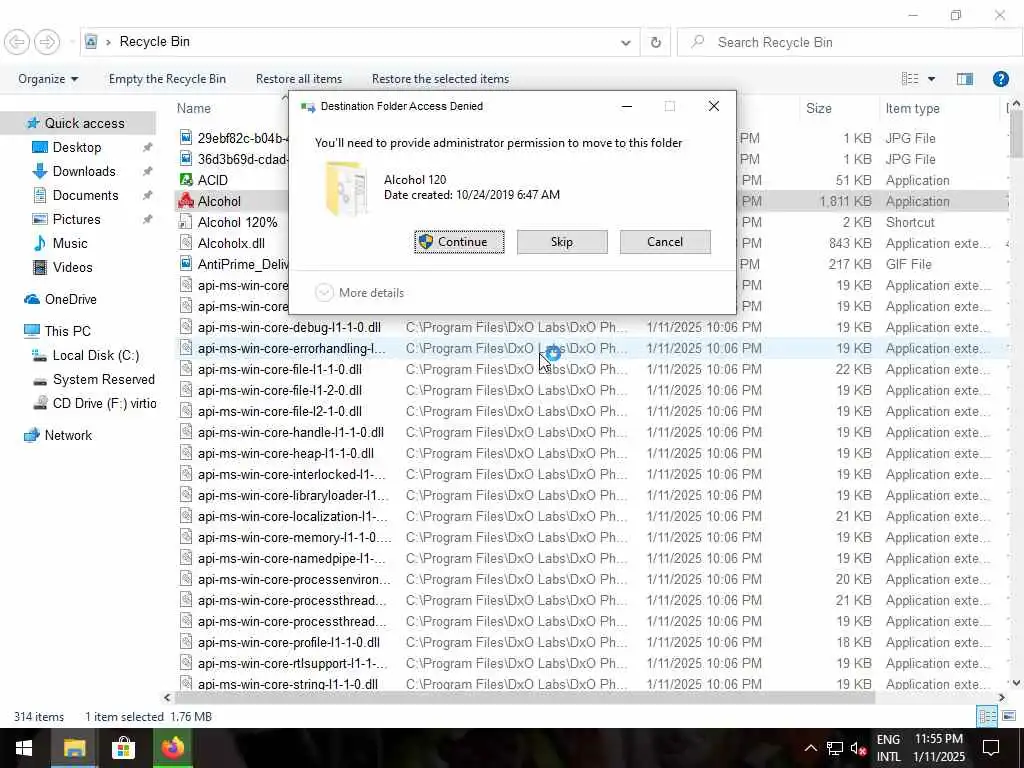The width and height of the screenshot is (1024, 768).
Task: Select api-ms-win-core-file-l1-1-0.dll
Action: pos(280,369)
